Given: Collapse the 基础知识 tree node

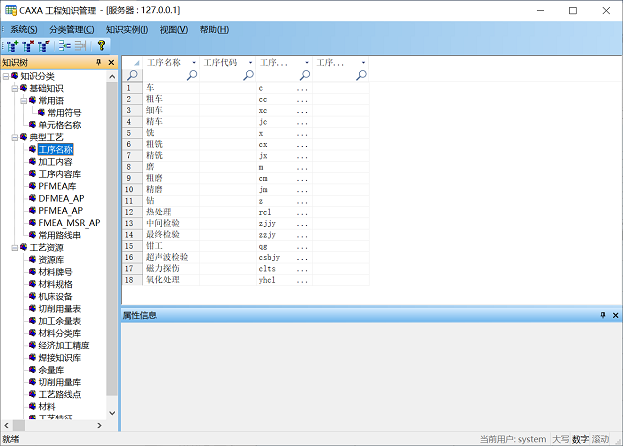Looking at the screenshot, I should [x=15, y=88].
